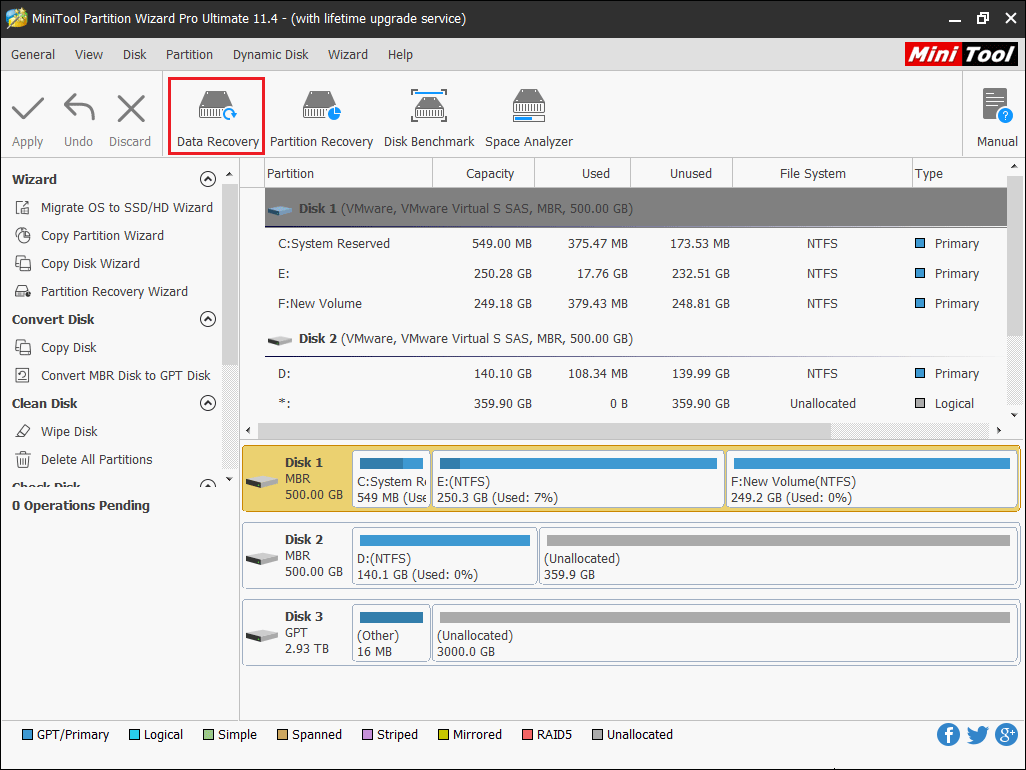Start Disk Benchmark tool
1026x770 pixels.
point(429,116)
